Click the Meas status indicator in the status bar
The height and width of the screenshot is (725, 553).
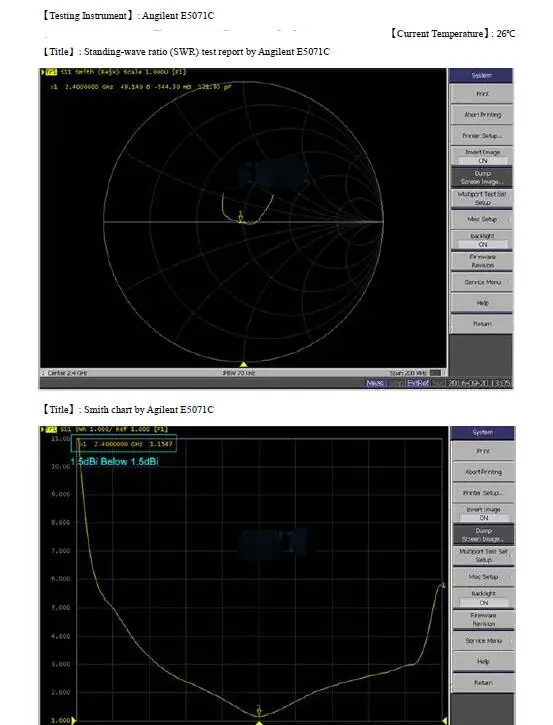click(375, 383)
